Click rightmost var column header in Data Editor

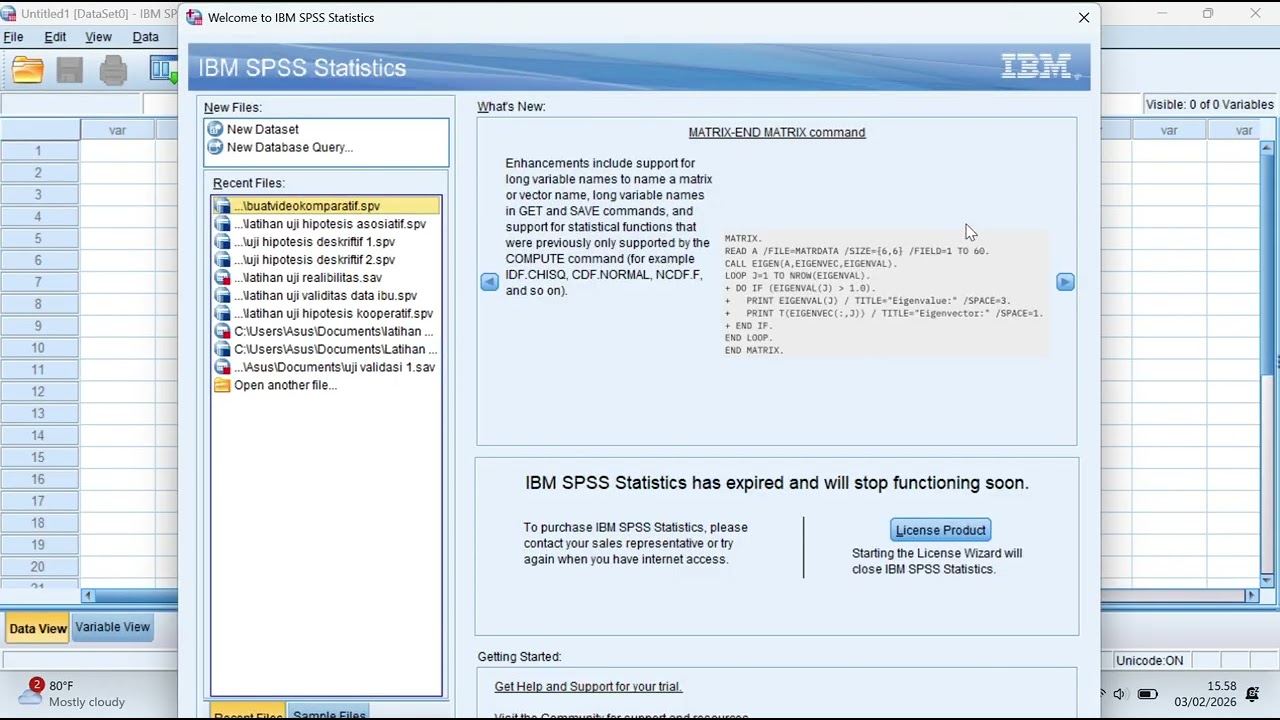tap(1244, 130)
